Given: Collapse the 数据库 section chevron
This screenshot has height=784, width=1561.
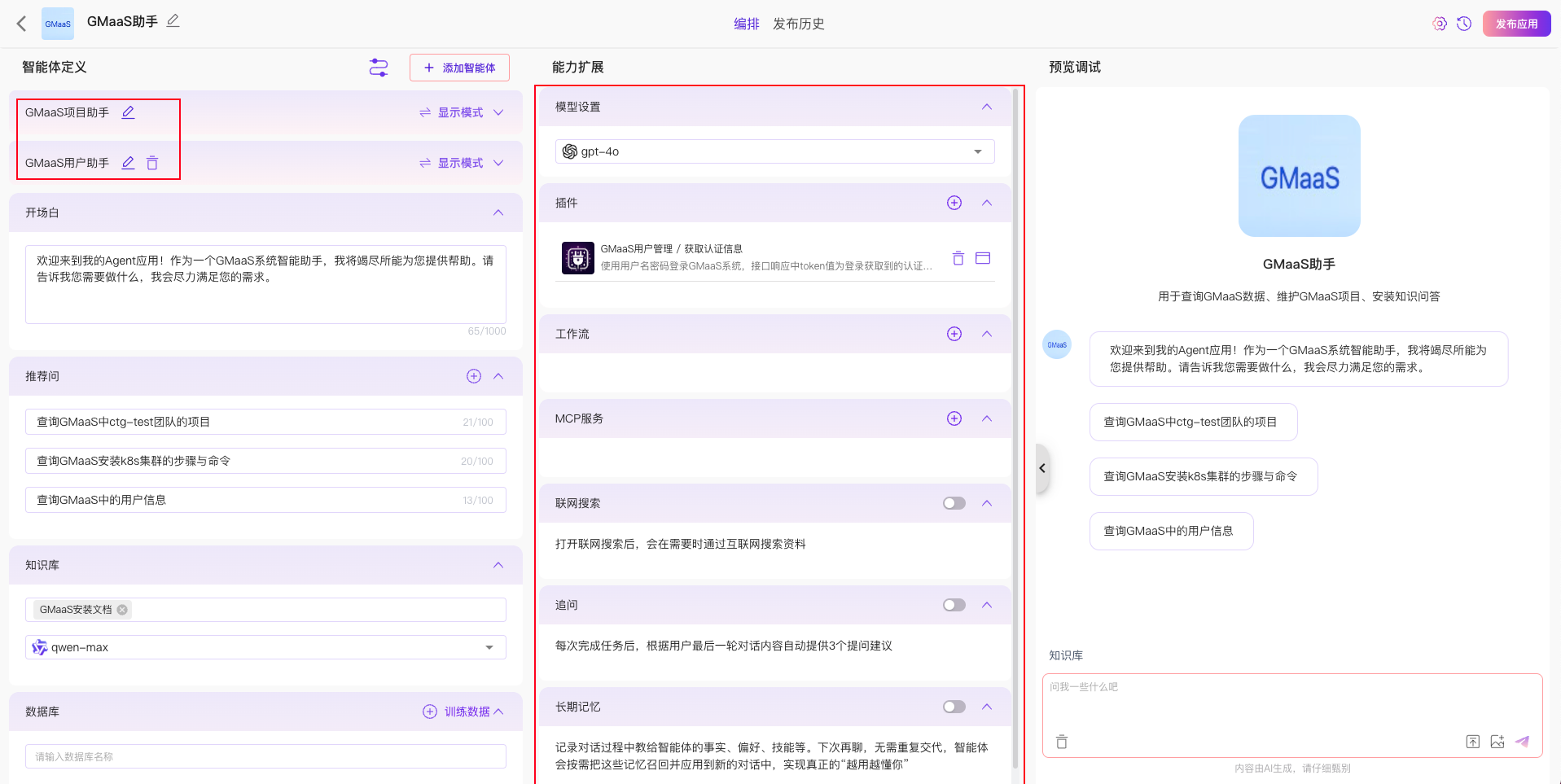Looking at the screenshot, I should tap(498, 712).
